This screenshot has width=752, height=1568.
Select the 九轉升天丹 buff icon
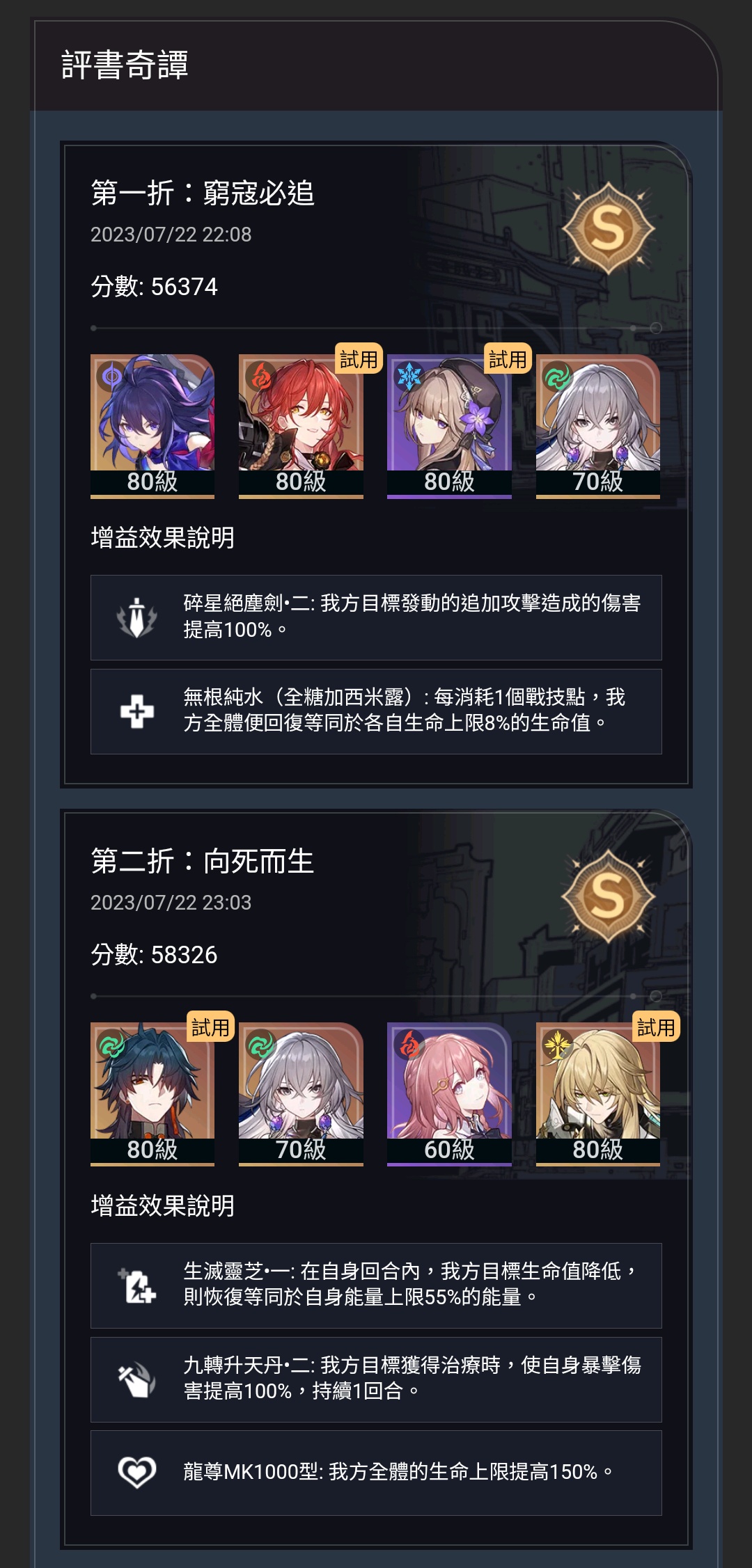(x=136, y=1379)
